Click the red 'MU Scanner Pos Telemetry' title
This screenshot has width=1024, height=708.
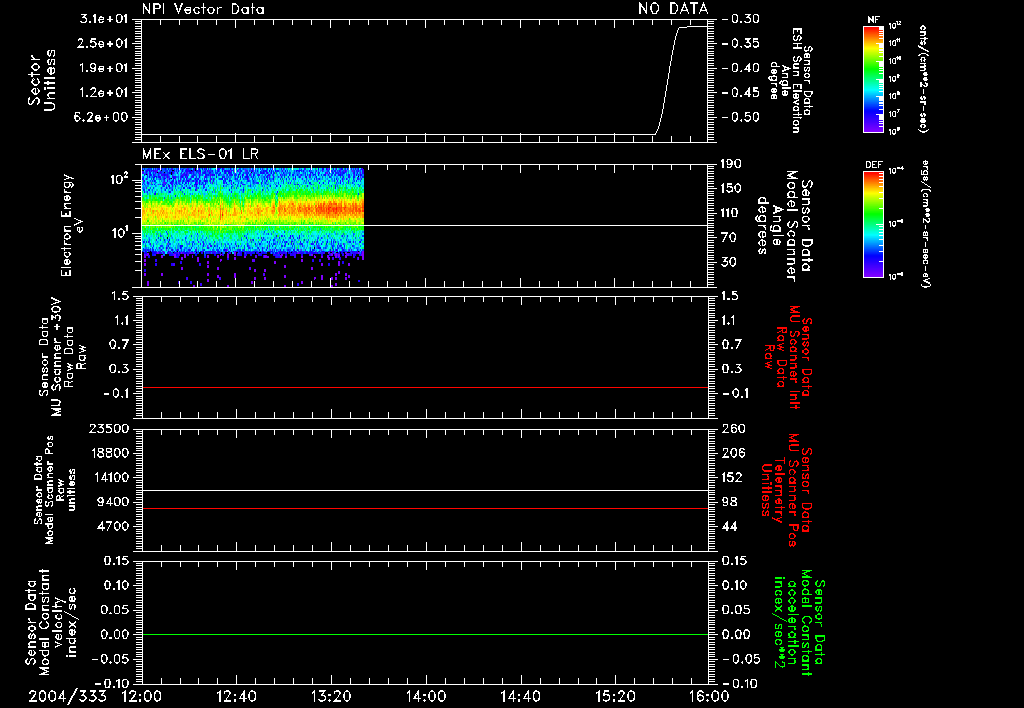tap(786, 490)
